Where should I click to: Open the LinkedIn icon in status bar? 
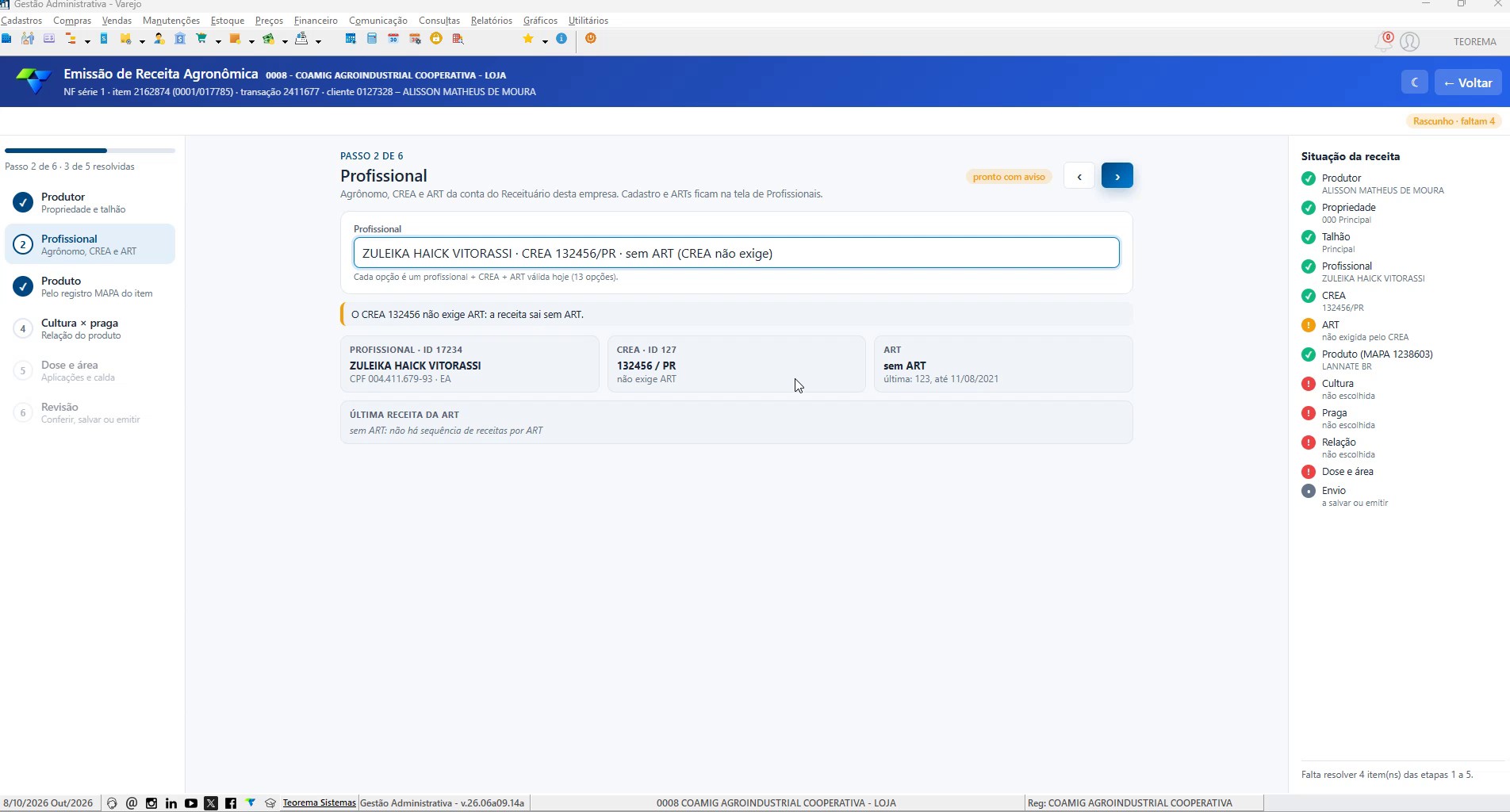[171, 803]
